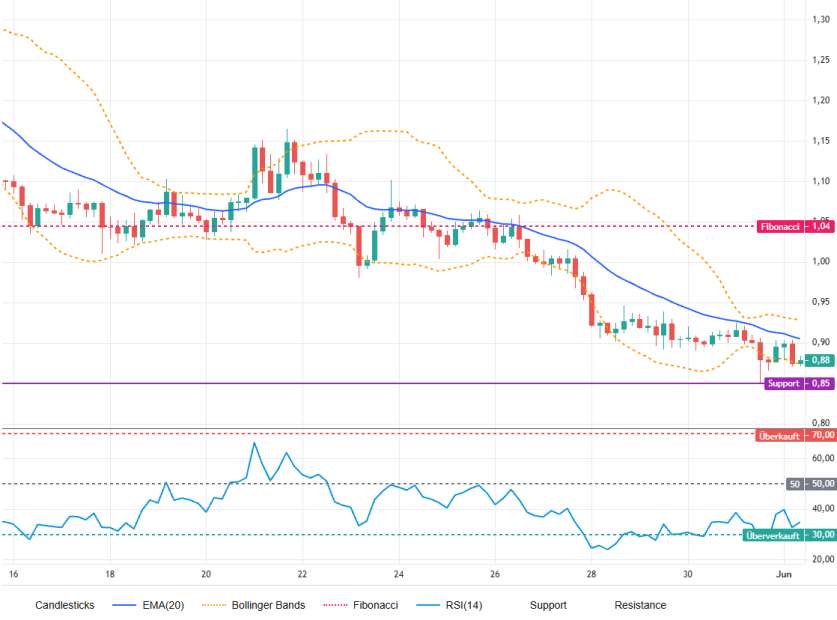Click the 0,80 price axis value
Image resolution: width=837 pixels, height=620 pixels.
pyautogui.click(x=821, y=423)
